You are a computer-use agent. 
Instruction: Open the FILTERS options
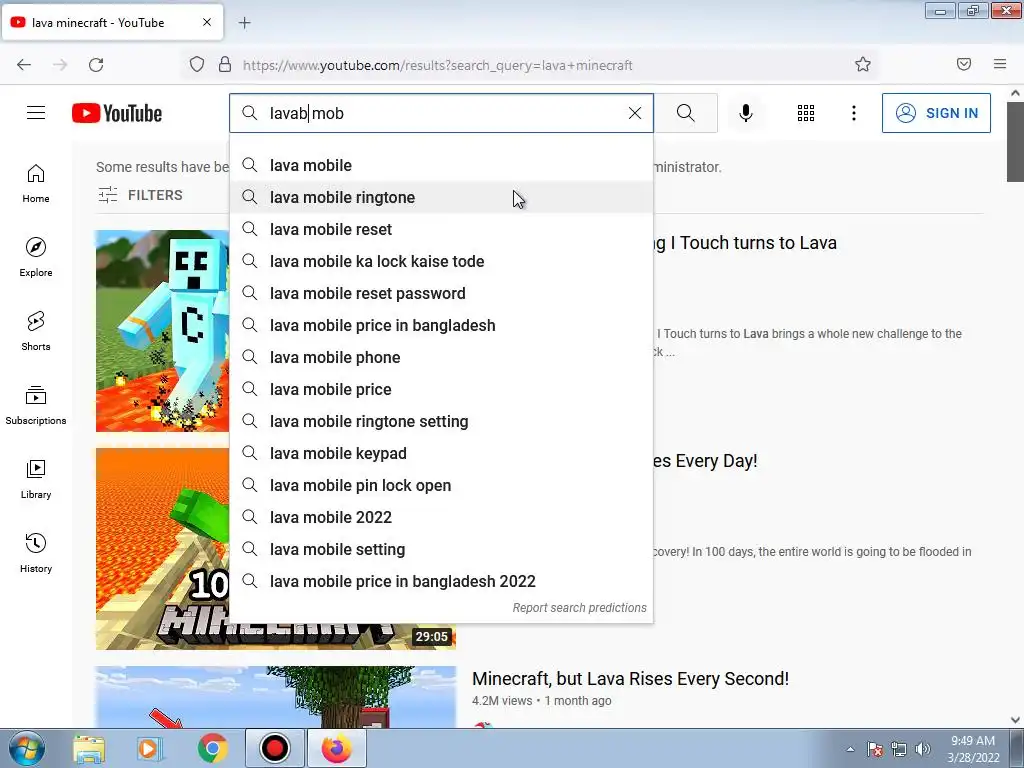[x=140, y=195]
